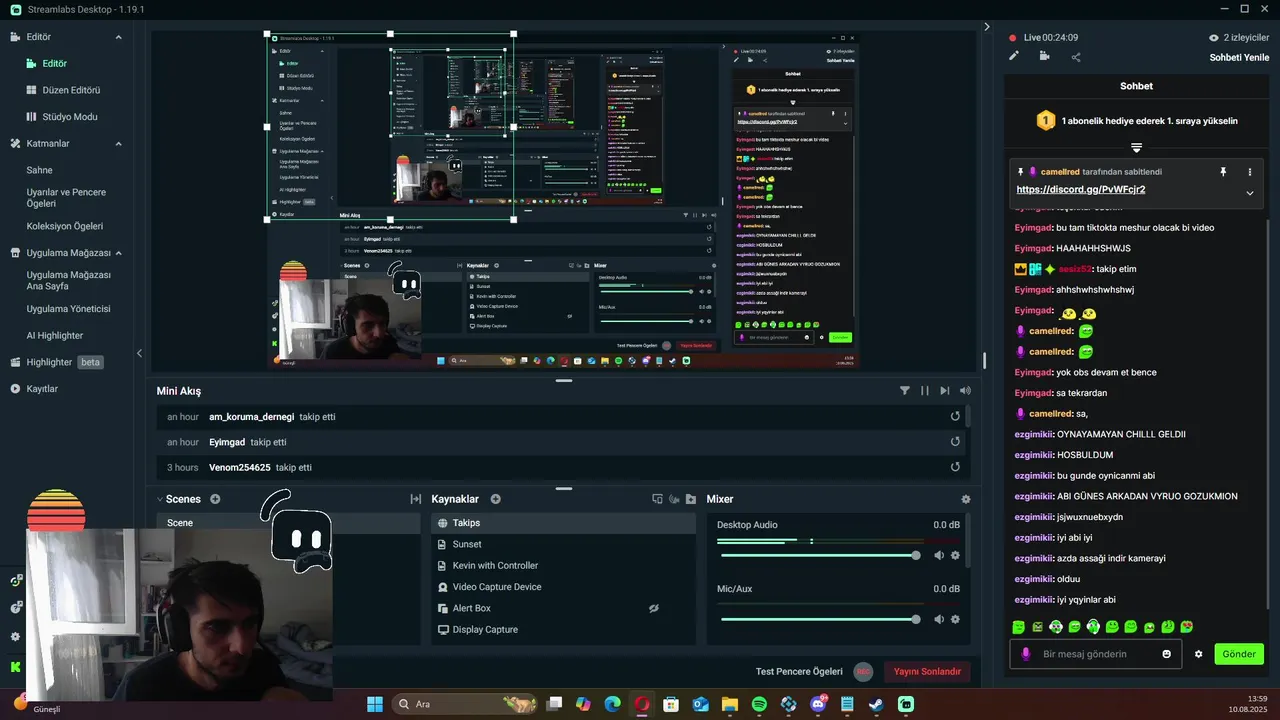Open AI Highlighter in sidebar
1280x720 pixels.
55,336
